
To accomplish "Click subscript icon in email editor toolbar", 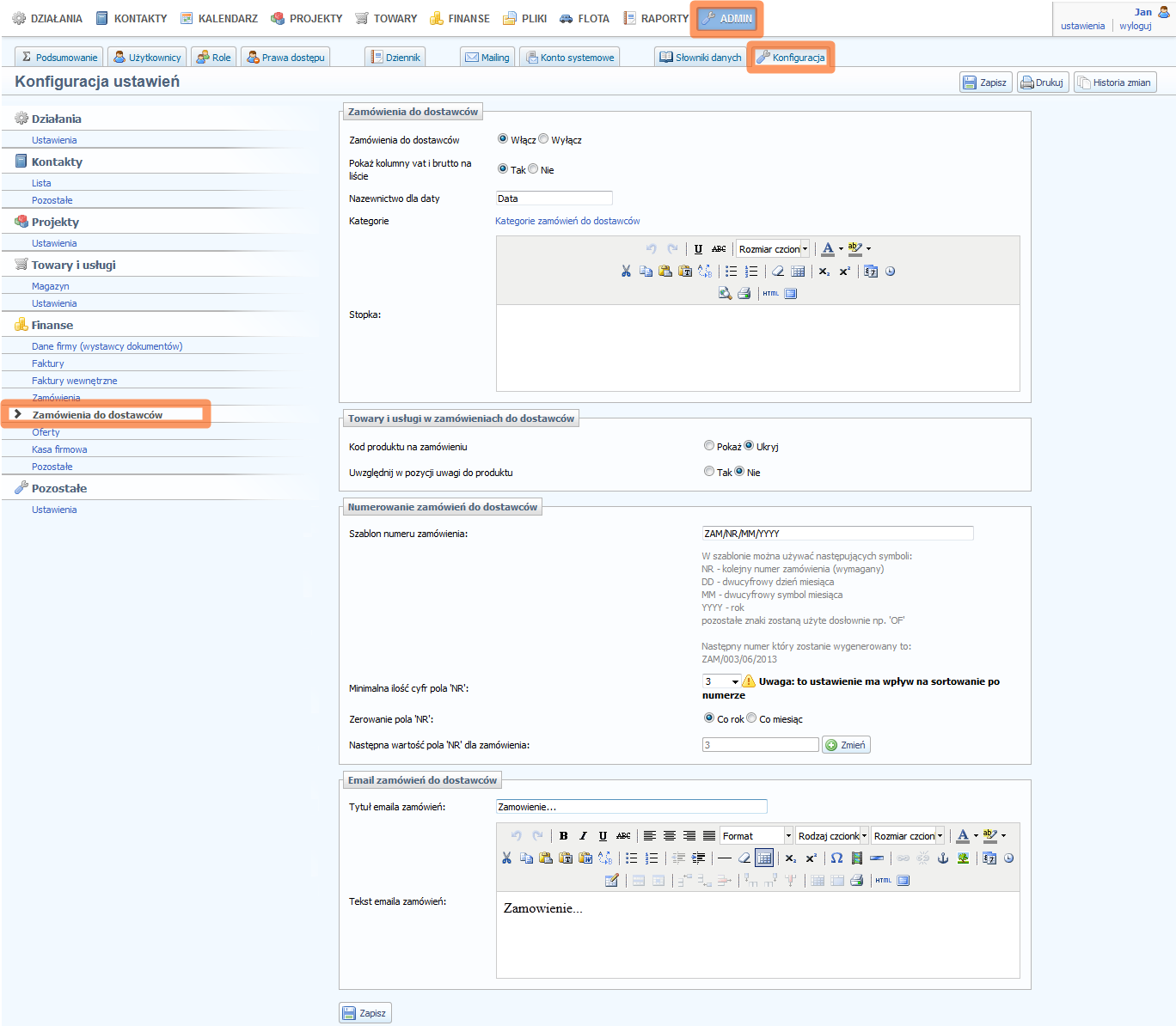I will coord(791,858).
